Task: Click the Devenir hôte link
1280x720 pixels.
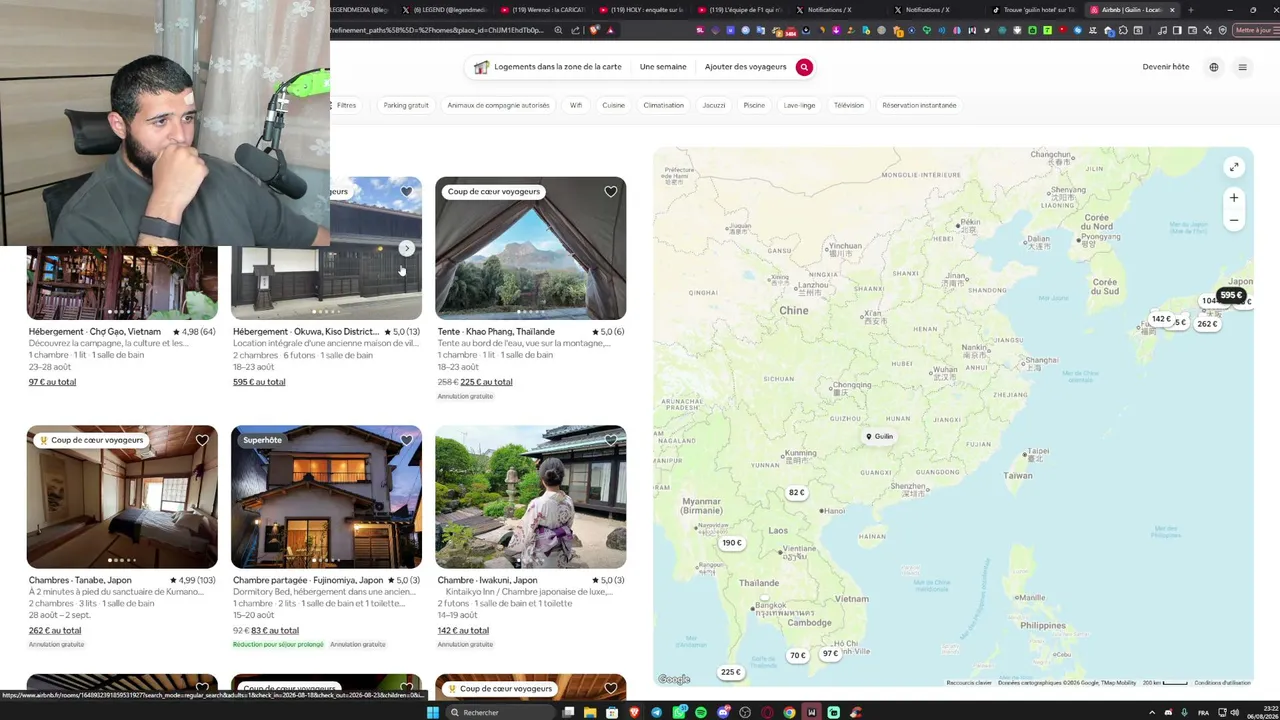Action: click(x=1166, y=67)
